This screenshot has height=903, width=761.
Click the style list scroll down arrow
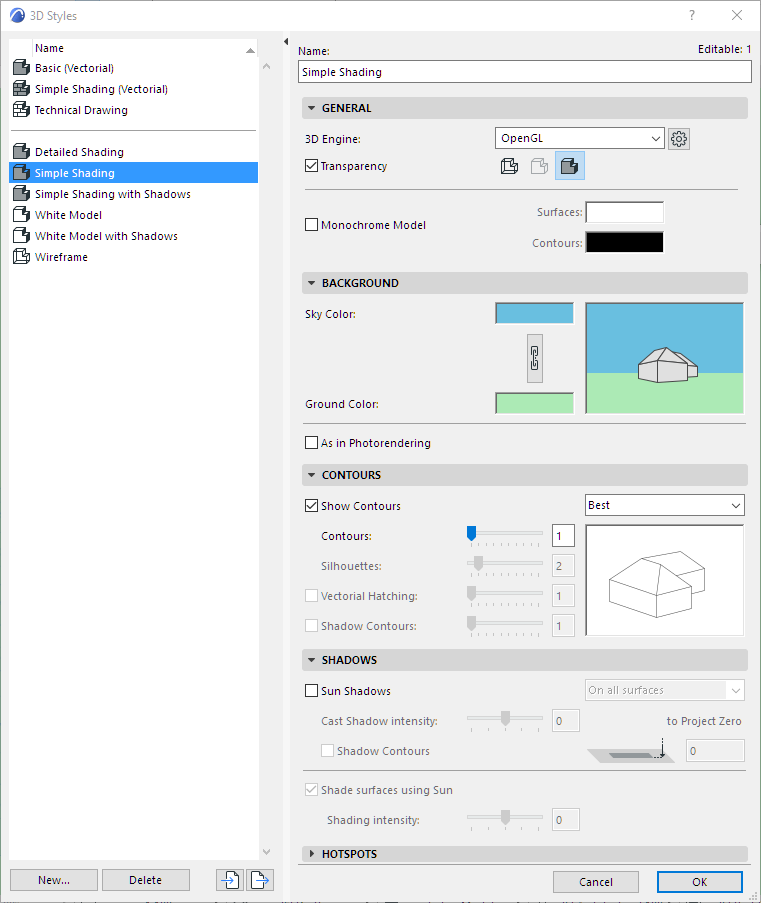coord(266,852)
